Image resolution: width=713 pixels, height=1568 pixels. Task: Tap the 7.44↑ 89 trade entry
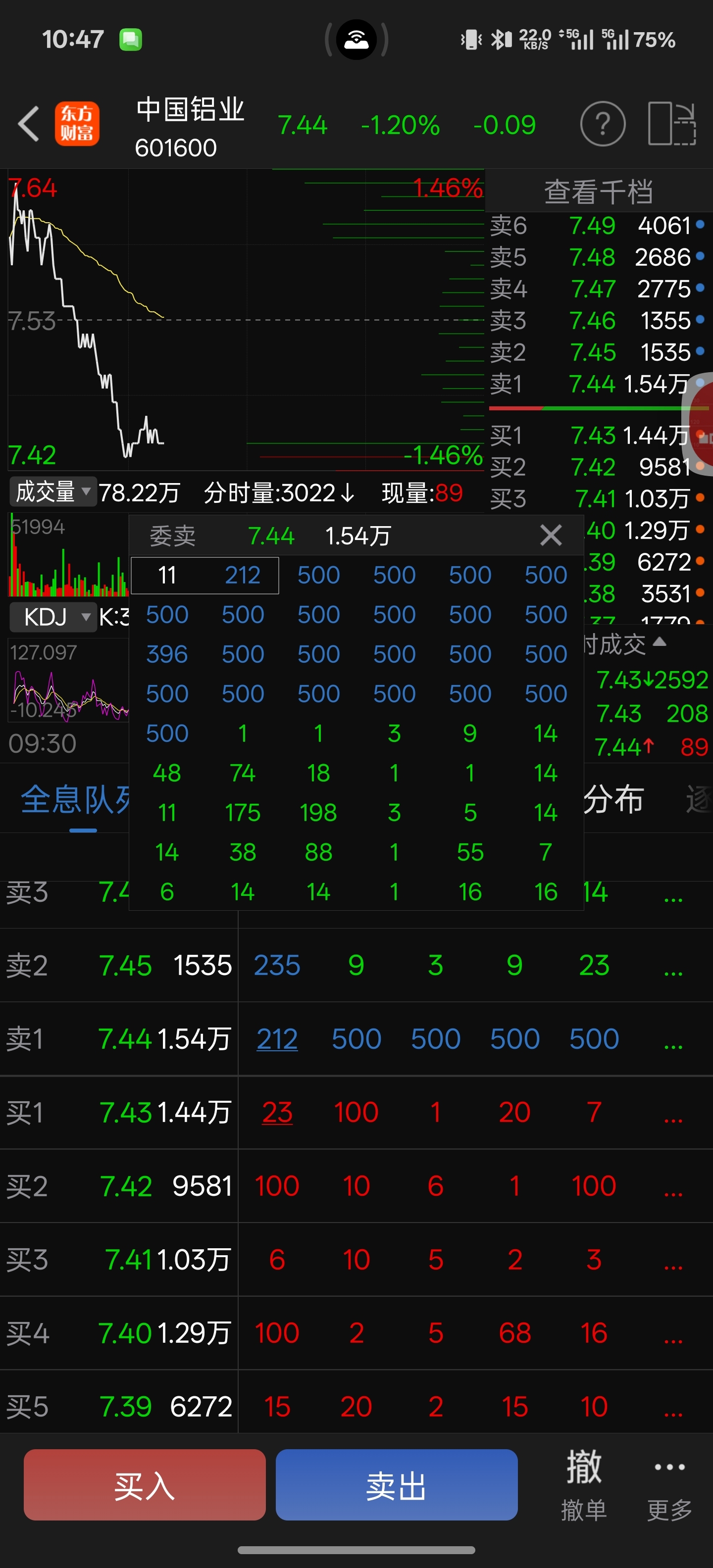click(652, 747)
